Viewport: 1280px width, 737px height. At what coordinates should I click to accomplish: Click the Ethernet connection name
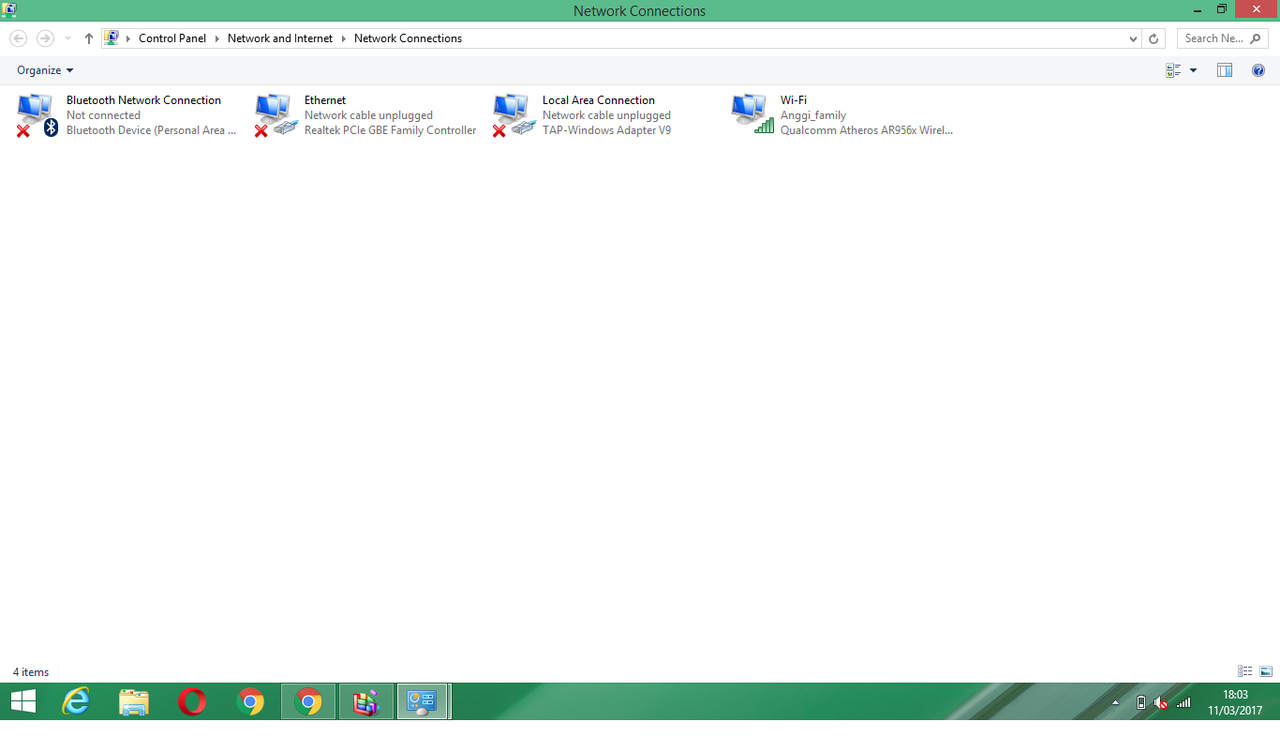pyautogui.click(x=325, y=100)
